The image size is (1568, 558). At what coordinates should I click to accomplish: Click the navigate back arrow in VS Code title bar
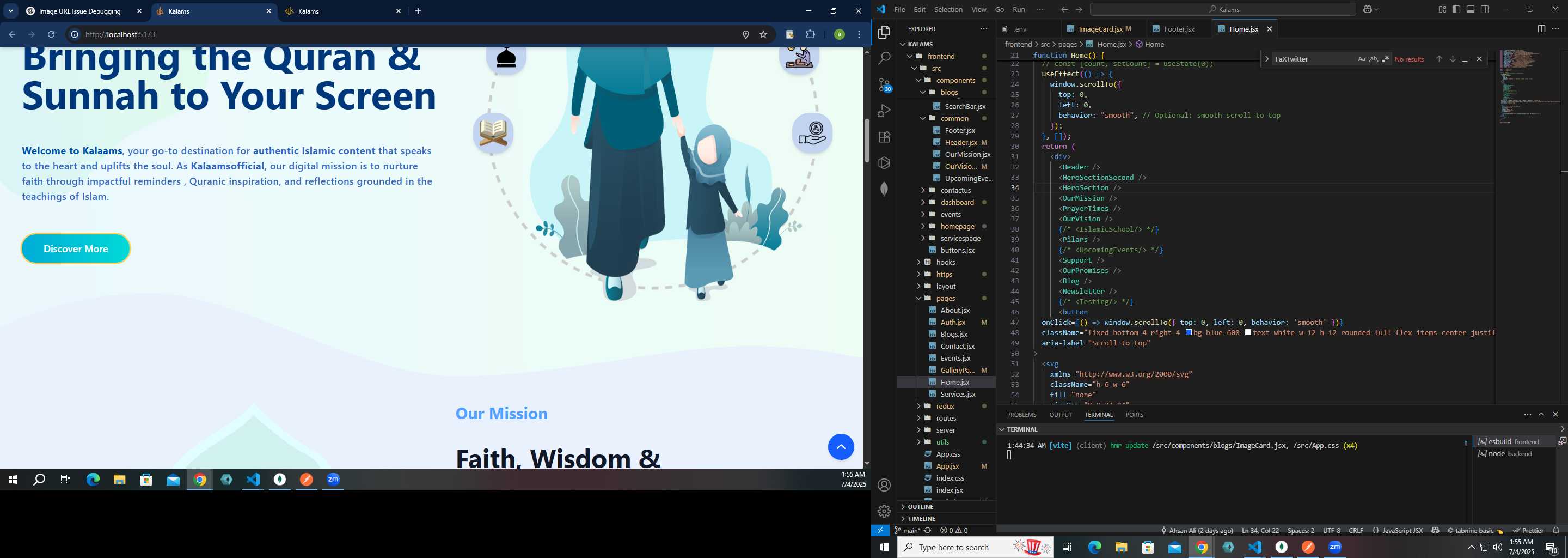1064,10
